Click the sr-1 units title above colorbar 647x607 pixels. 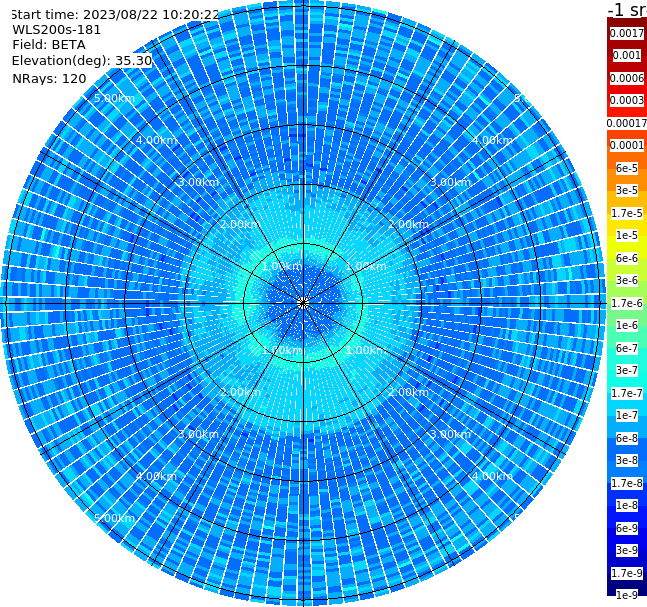point(627,9)
